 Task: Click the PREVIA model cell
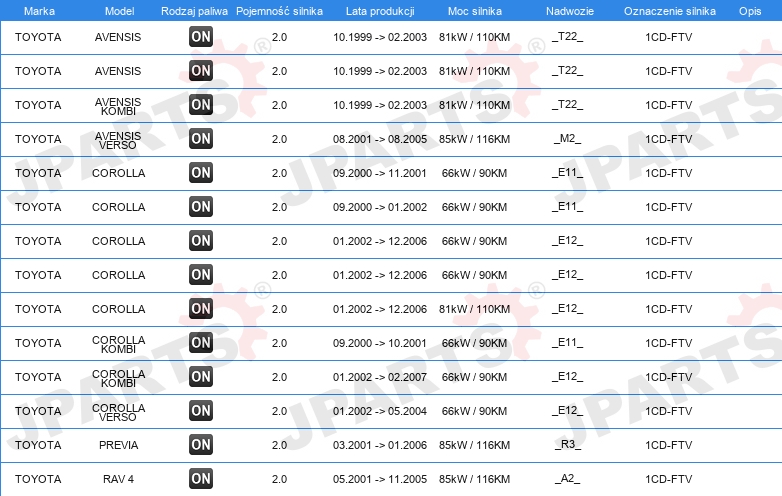(x=118, y=445)
